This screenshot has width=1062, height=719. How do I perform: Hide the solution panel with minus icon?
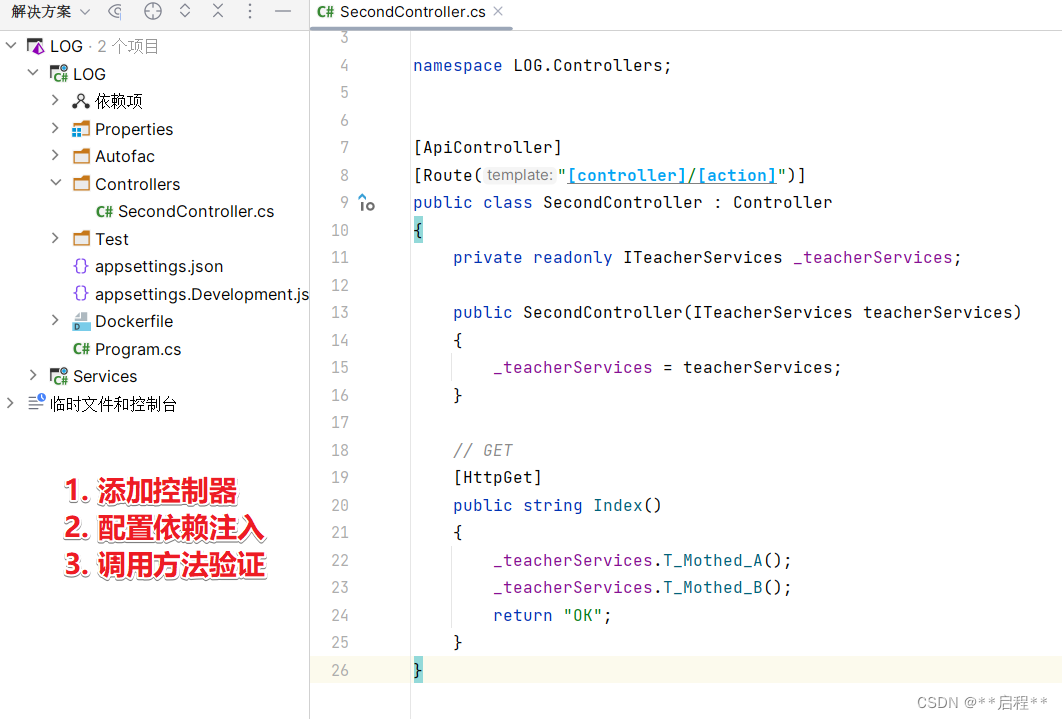(283, 12)
